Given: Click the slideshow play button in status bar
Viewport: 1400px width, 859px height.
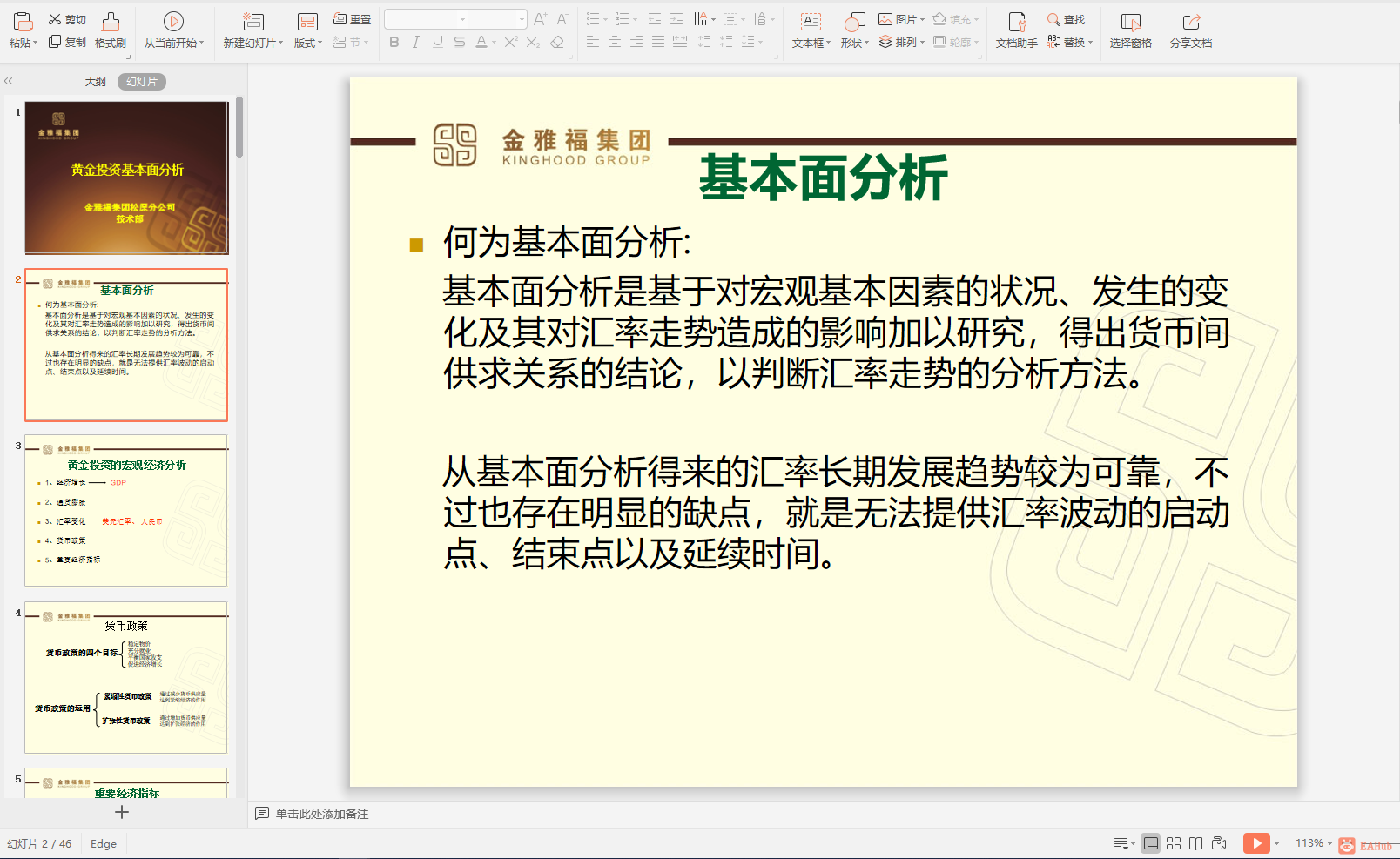Looking at the screenshot, I should [x=1256, y=842].
